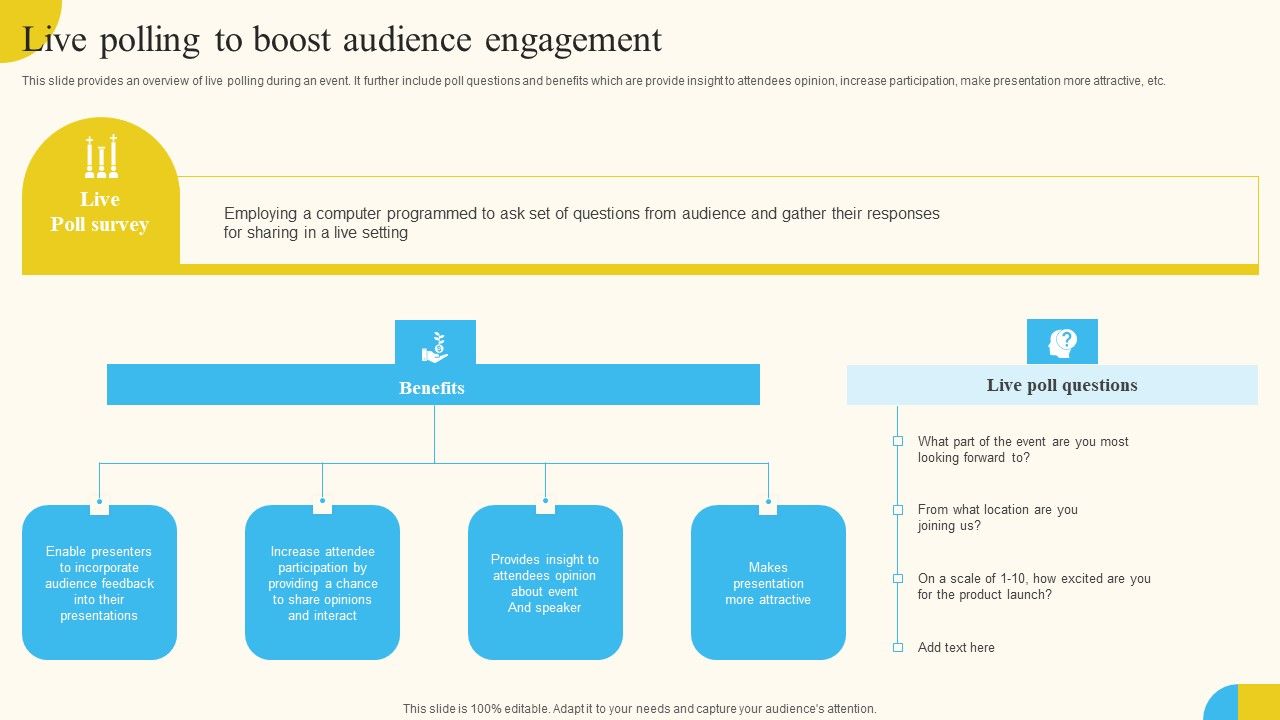Click the head with question mark icon
The height and width of the screenshot is (720, 1280).
point(1062,343)
